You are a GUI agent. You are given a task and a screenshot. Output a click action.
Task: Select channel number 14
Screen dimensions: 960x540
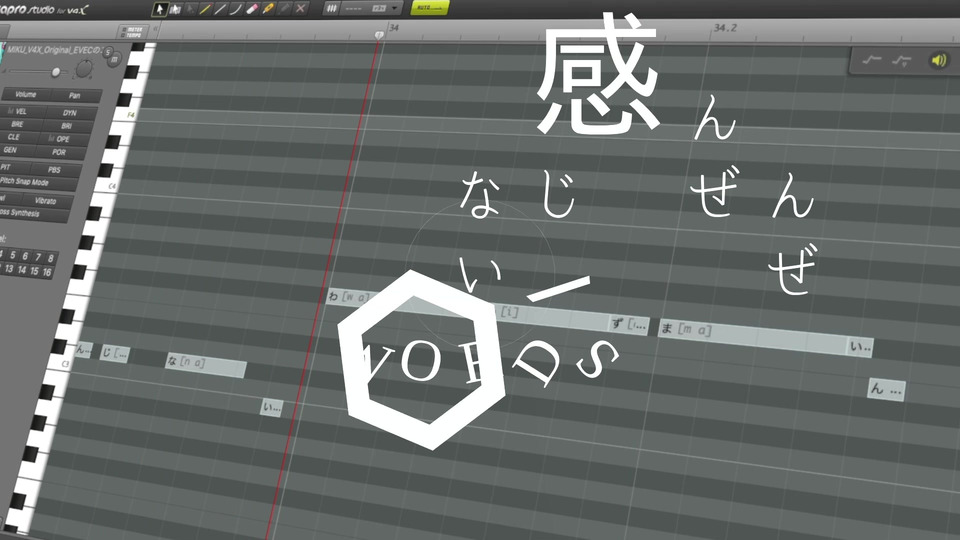point(21,269)
